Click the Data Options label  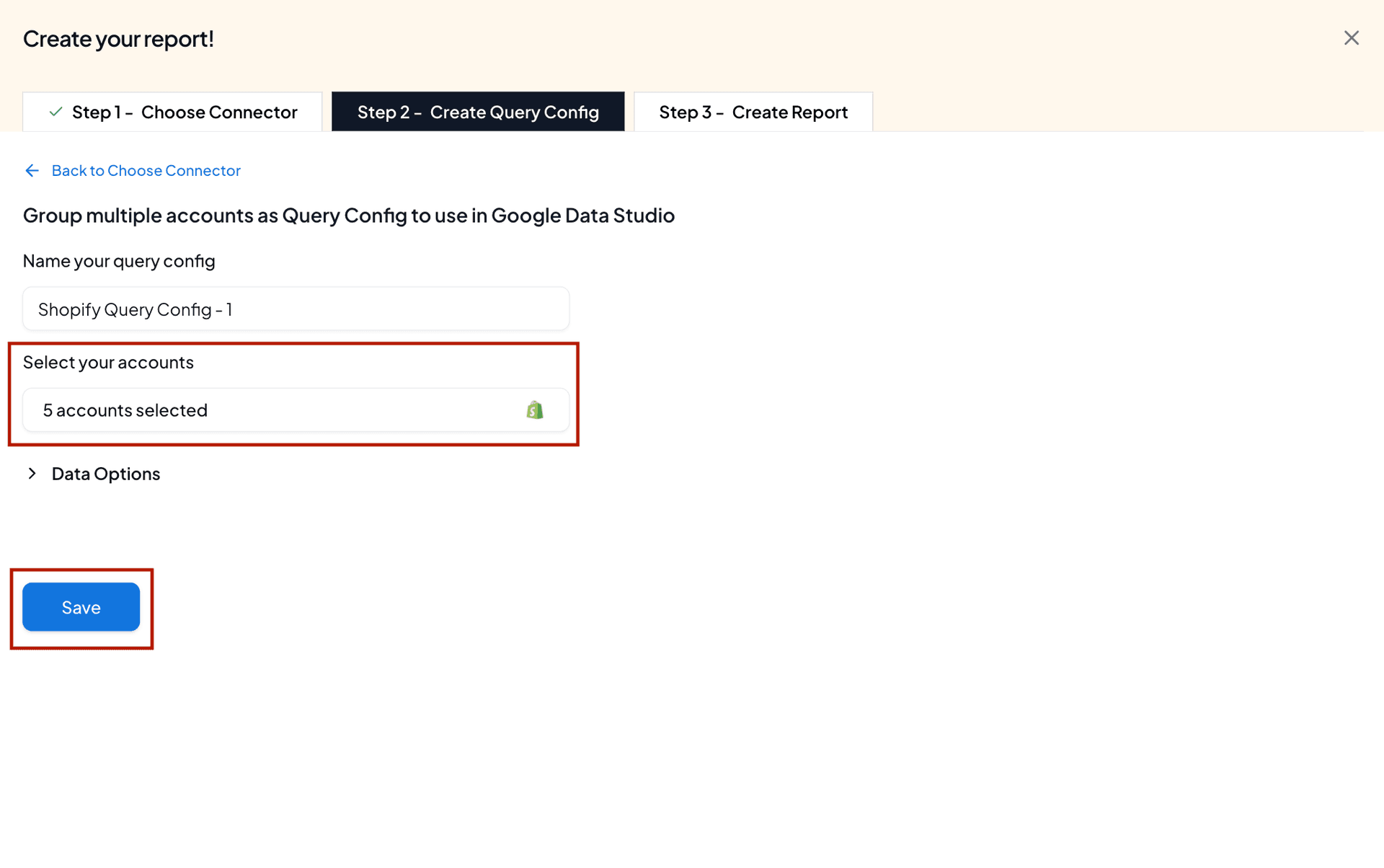click(x=106, y=474)
